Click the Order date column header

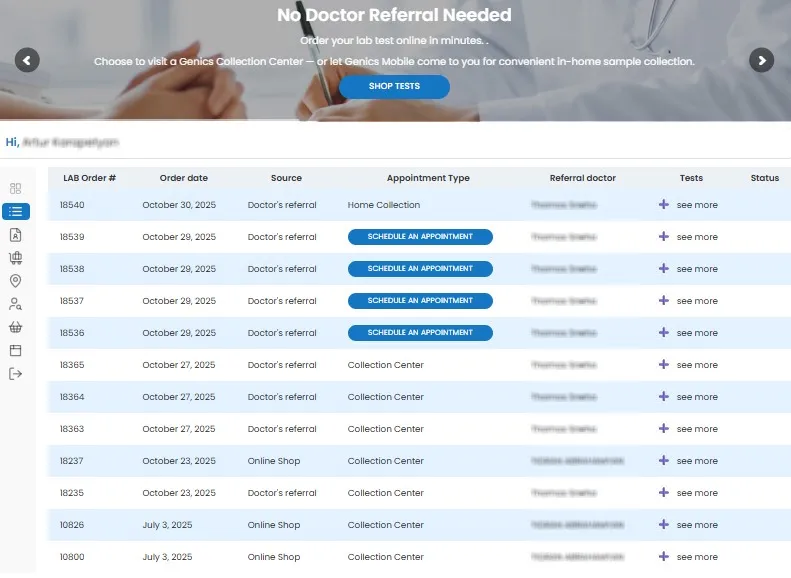[184, 178]
